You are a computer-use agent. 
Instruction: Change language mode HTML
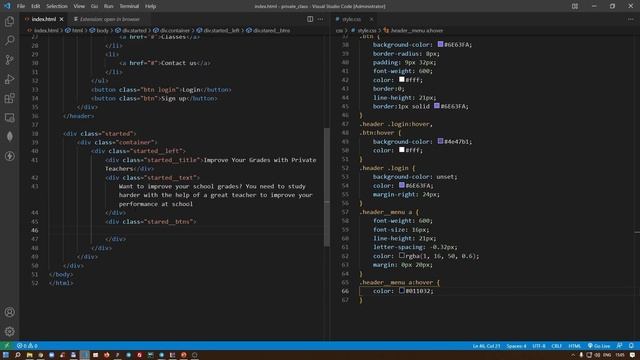574,346
